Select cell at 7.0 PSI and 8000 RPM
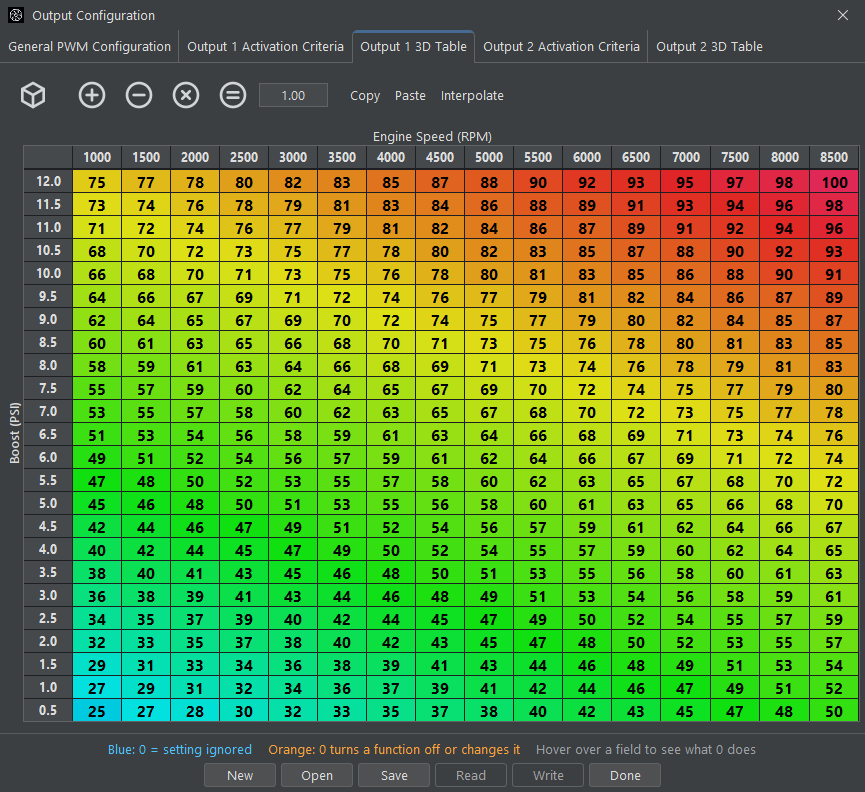 [784, 412]
